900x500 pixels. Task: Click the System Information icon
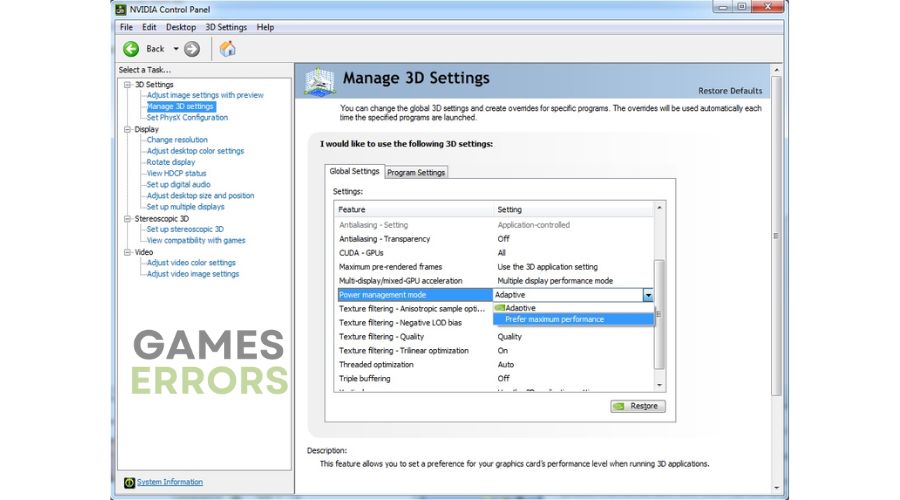[x=129, y=482]
